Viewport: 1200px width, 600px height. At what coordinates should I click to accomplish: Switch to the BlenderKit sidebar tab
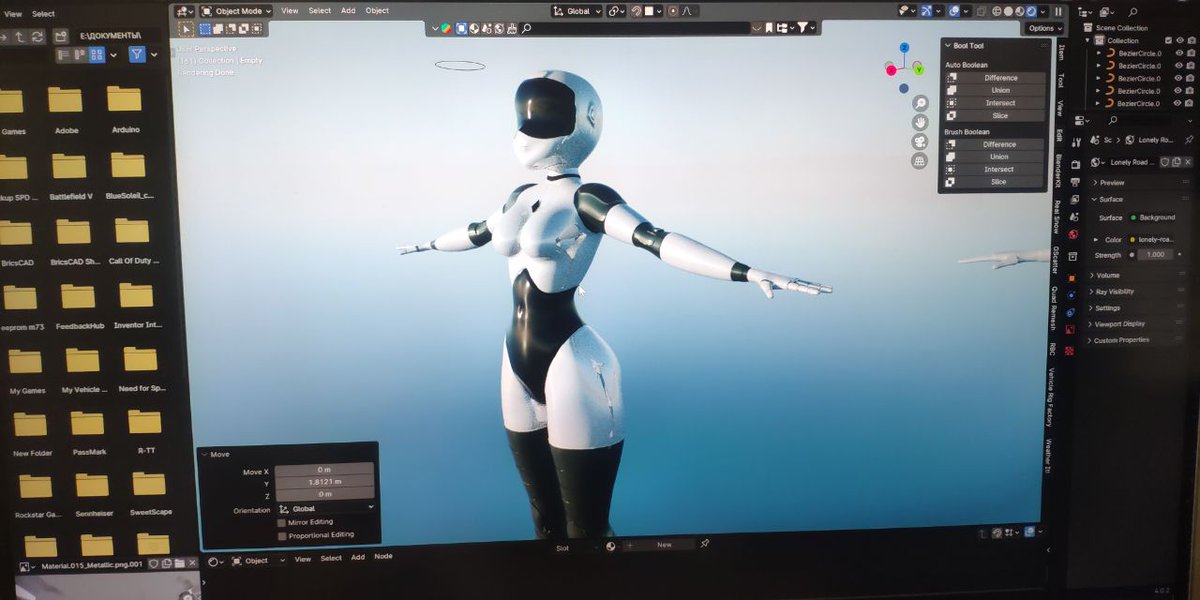click(1058, 173)
